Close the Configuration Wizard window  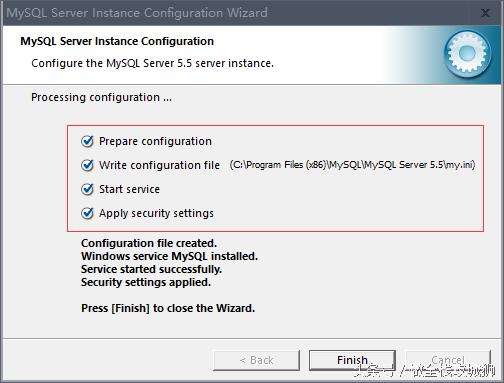(485, 13)
